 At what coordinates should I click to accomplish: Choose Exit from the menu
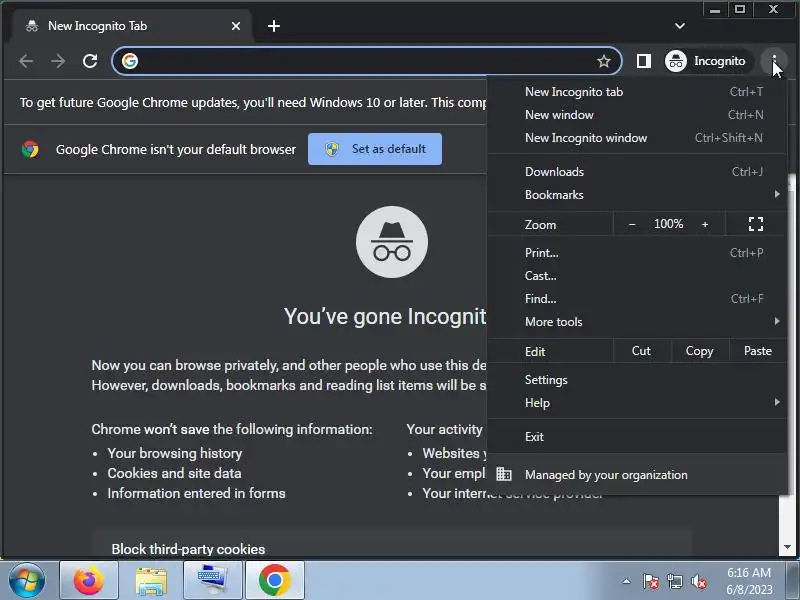pyautogui.click(x=637, y=437)
